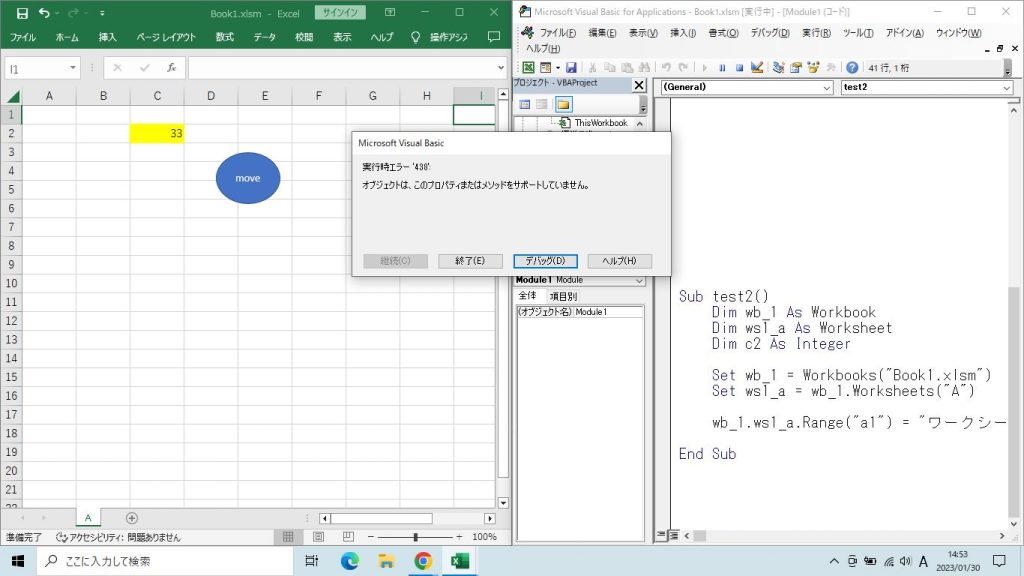
Task: Click the 終了(E) button in error dialog
Action: (470, 261)
